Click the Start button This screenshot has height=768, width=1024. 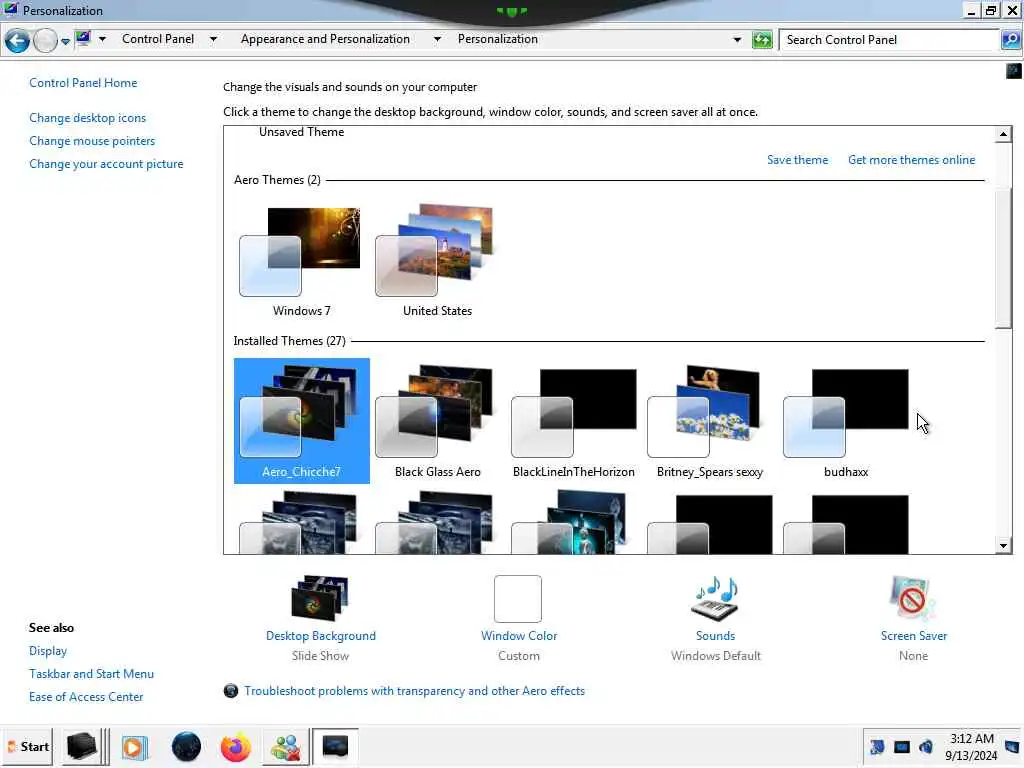tap(28, 746)
